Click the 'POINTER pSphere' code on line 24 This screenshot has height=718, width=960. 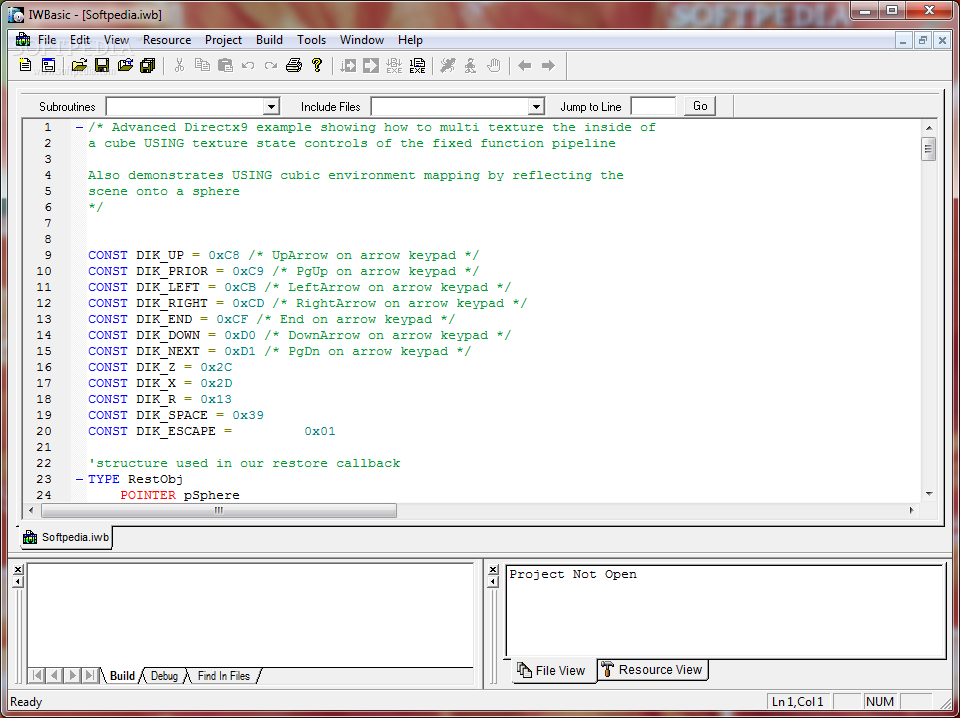180,495
